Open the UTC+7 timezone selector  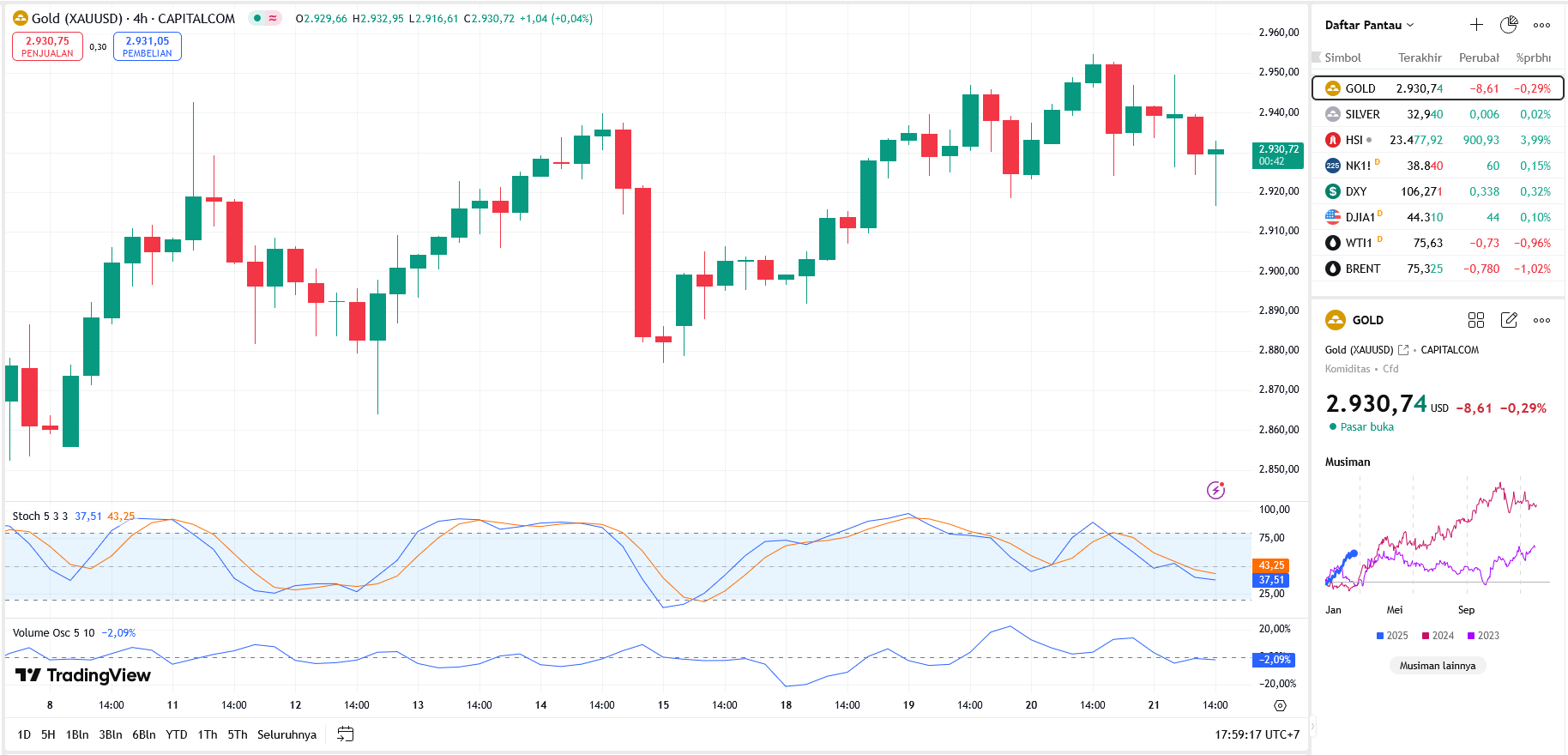point(1257,734)
